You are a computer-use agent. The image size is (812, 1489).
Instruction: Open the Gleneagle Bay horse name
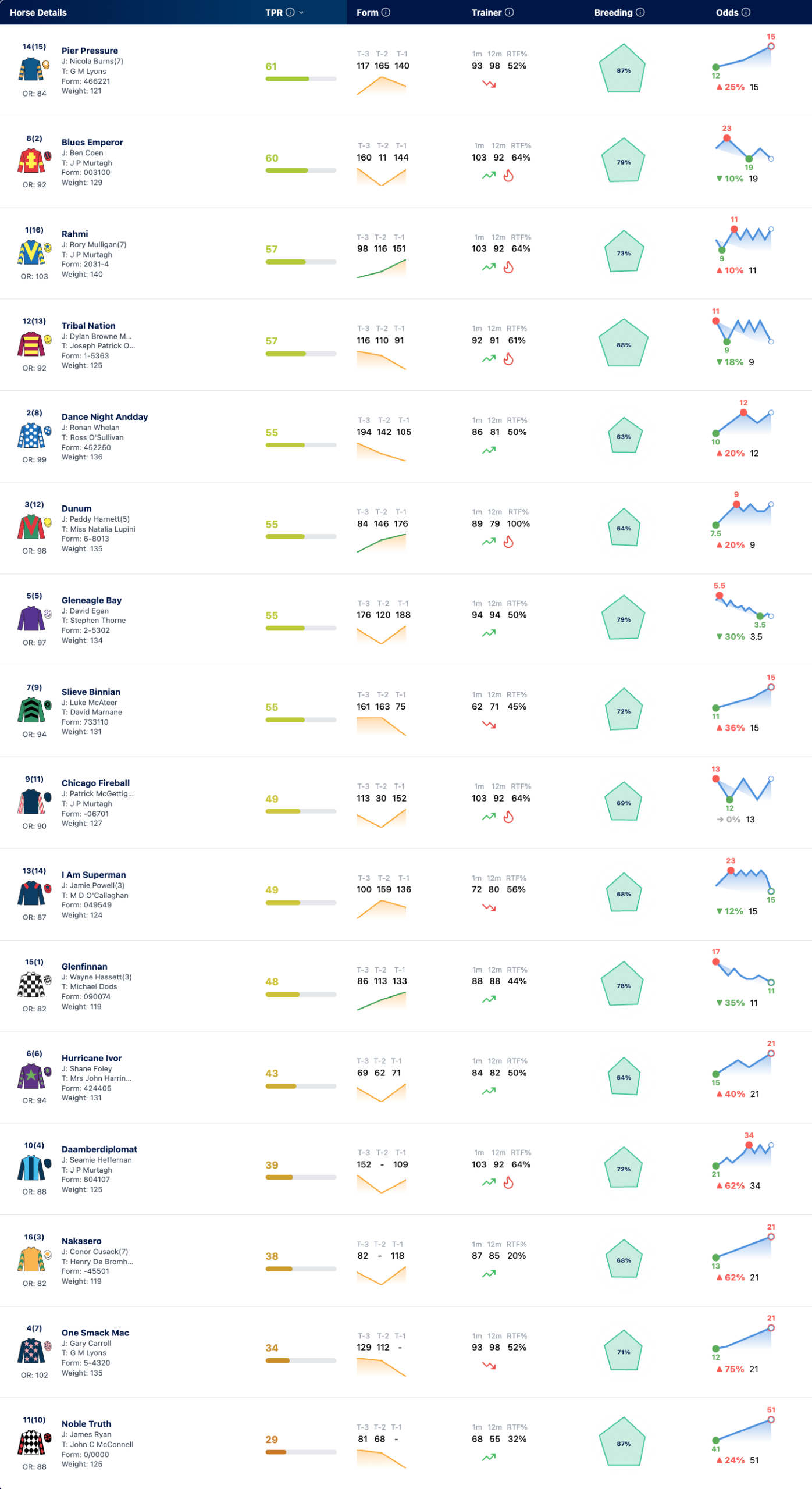click(91, 600)
